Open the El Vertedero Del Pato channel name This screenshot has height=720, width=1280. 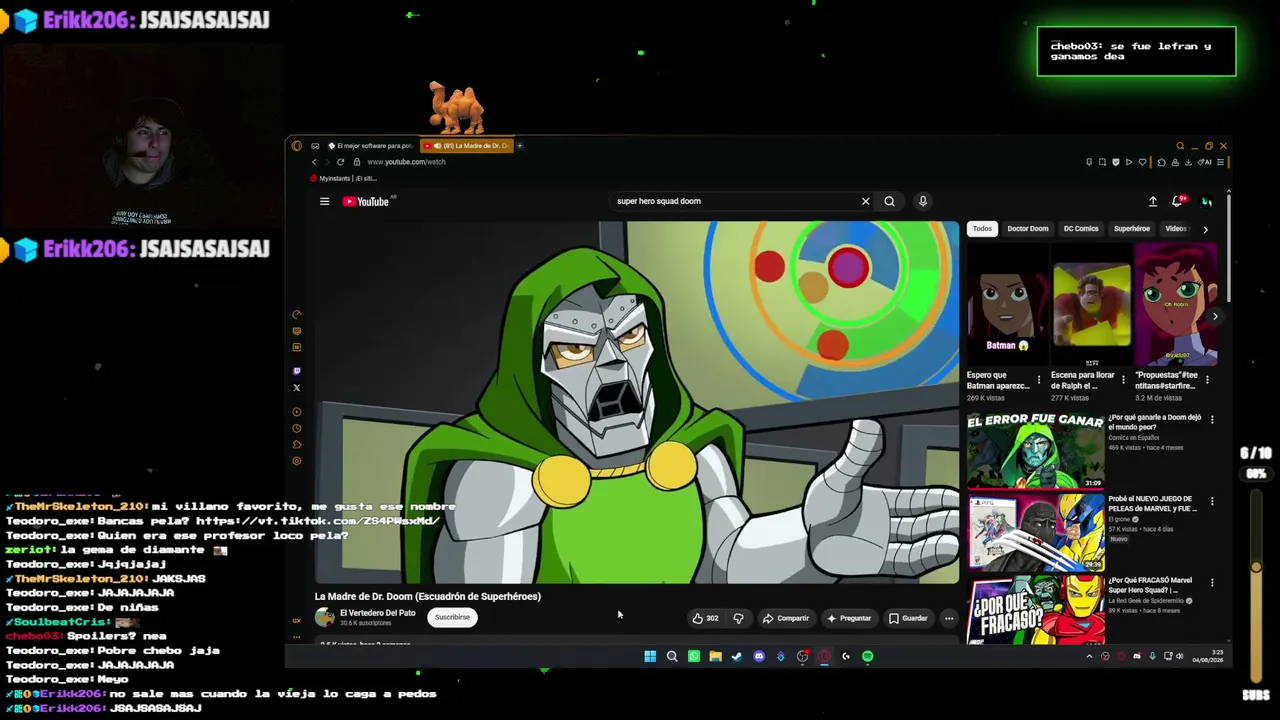coord(378,613)
